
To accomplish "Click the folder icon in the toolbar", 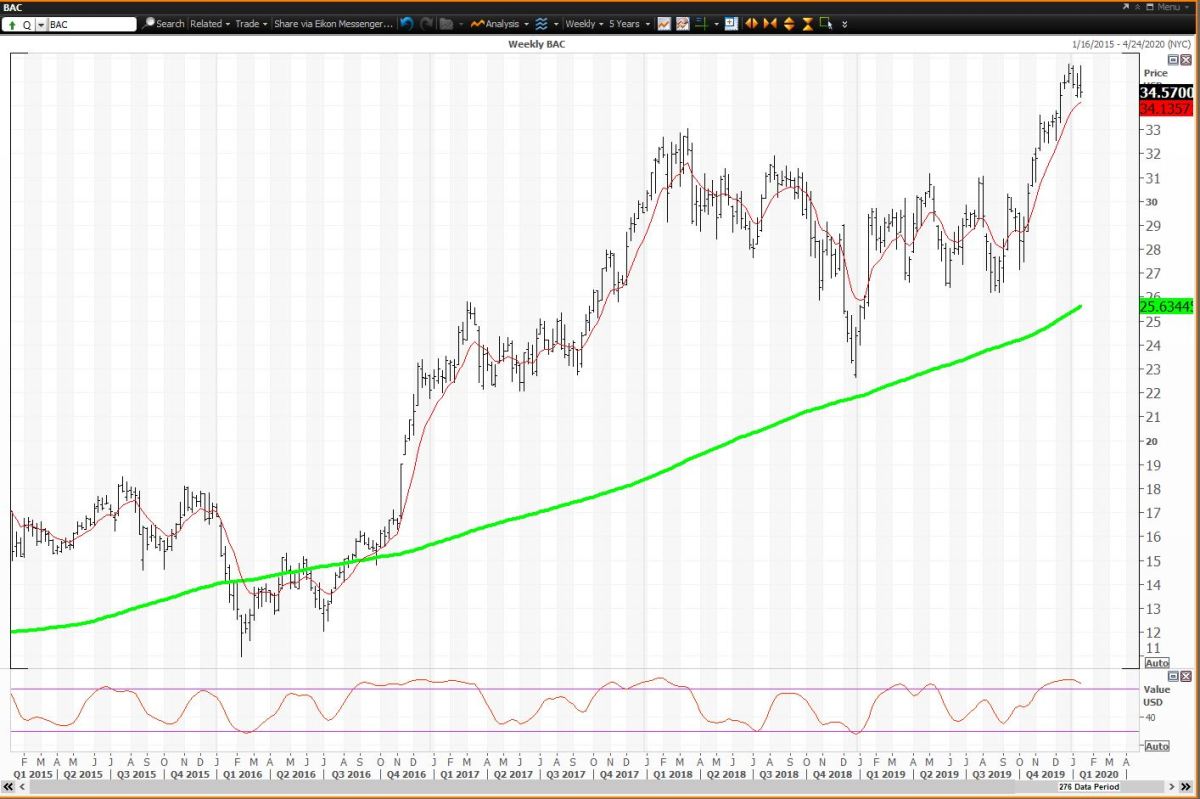I will pos(446,23).
